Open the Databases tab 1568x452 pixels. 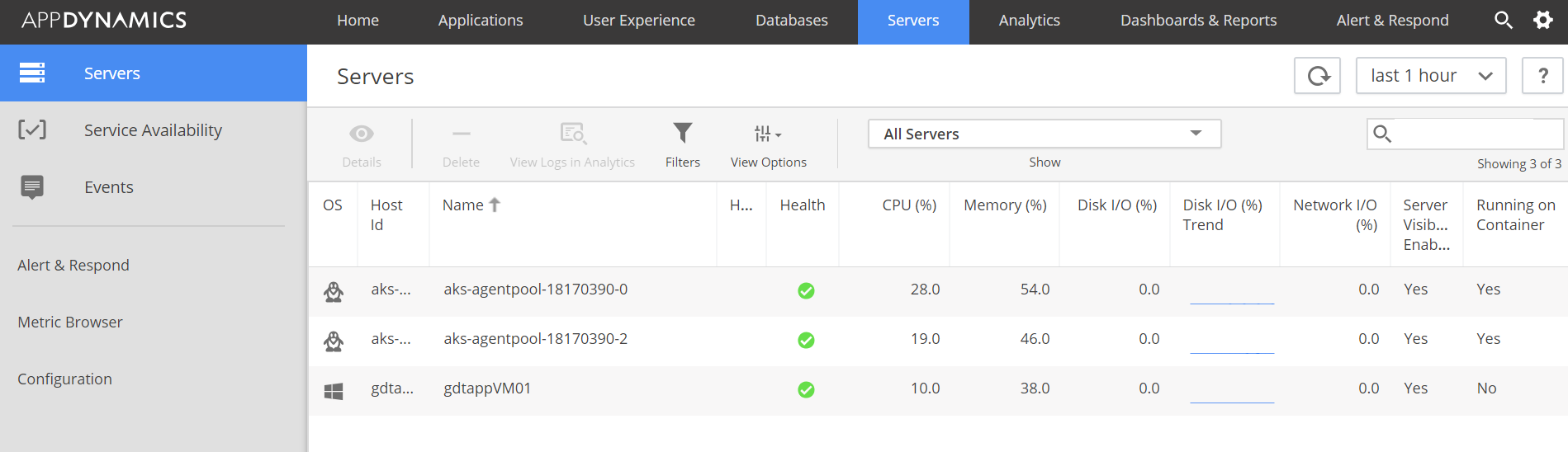coord(792,21)
